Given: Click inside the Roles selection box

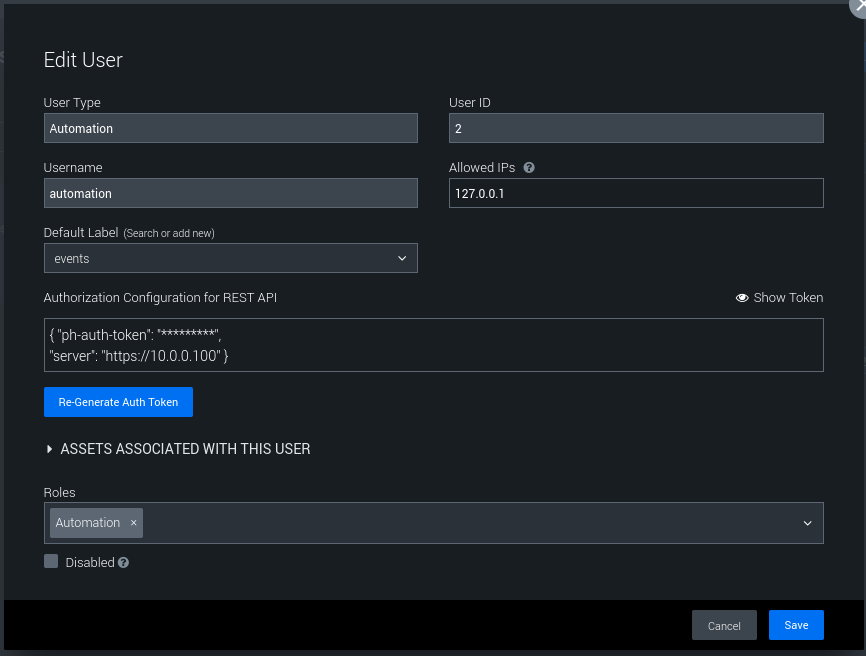Looking at the screenshot, I should (x=470, y=523).
